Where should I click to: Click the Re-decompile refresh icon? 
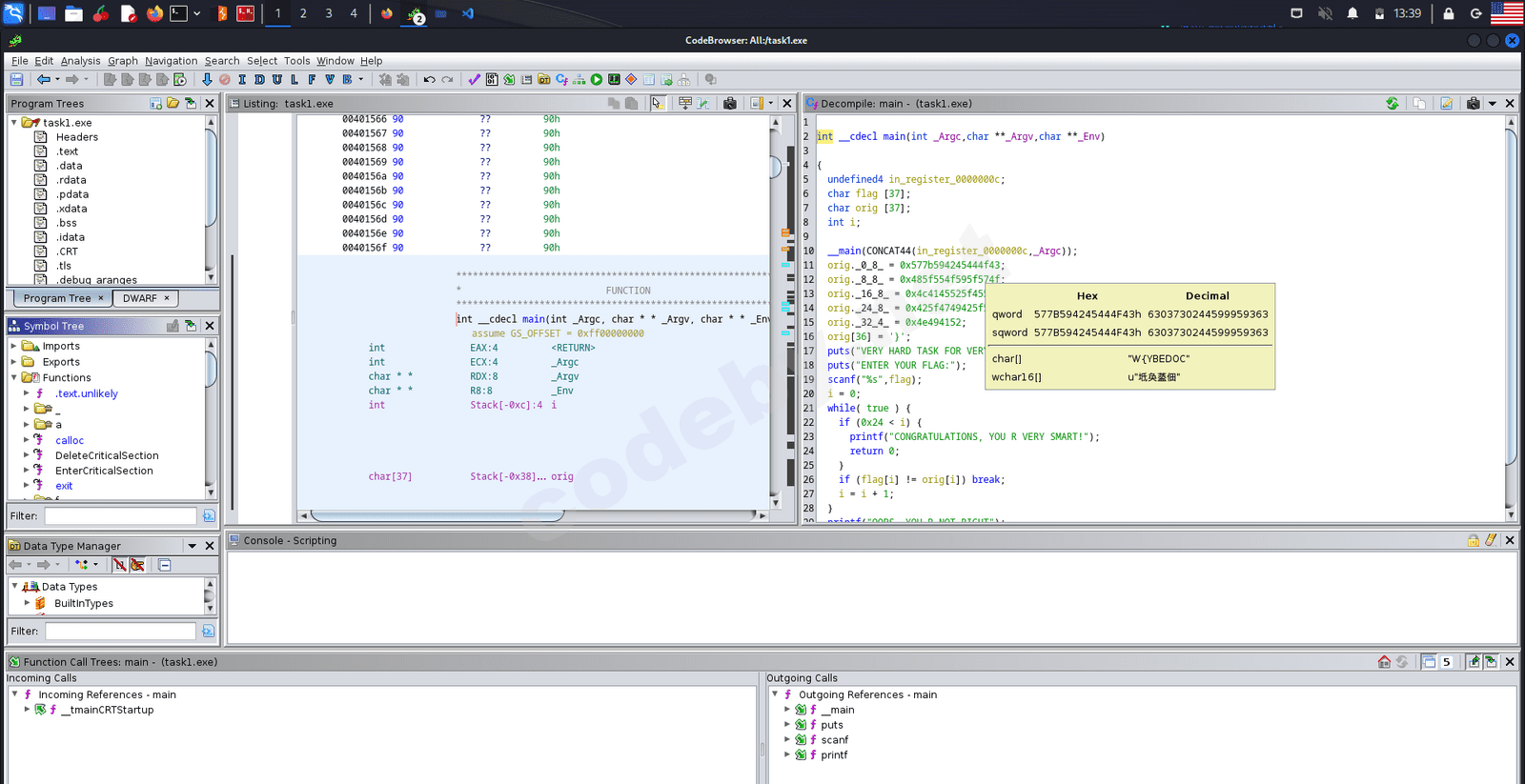[x=1393, y=104]
